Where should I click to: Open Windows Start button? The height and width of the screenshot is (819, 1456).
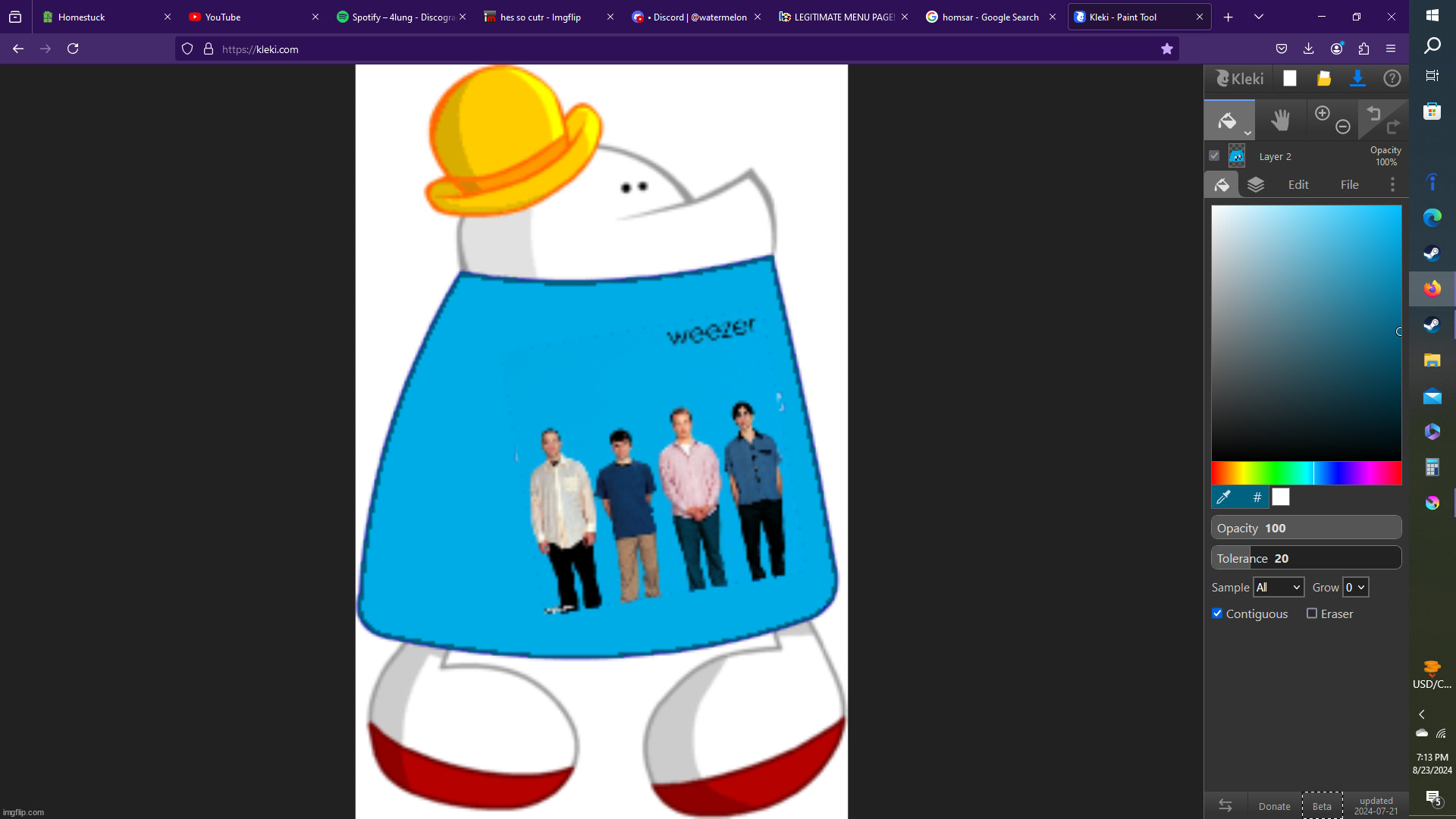(1432, 15)
